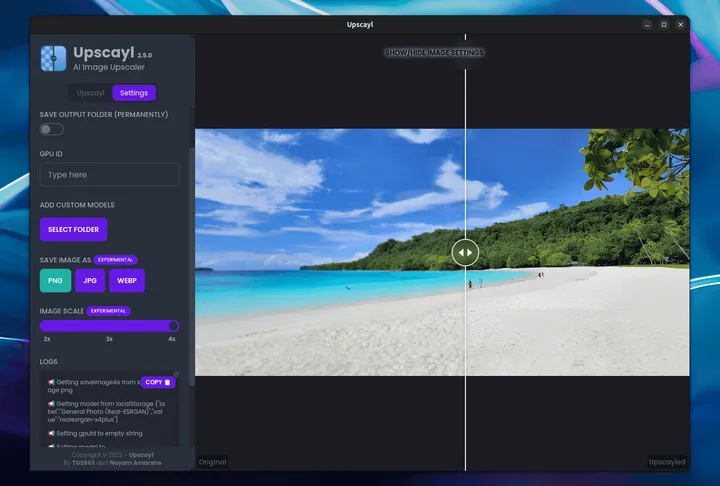This screenshot has width=720, height=486.
Task: Set image scale slider to 3x
Action: click(109, 326)
